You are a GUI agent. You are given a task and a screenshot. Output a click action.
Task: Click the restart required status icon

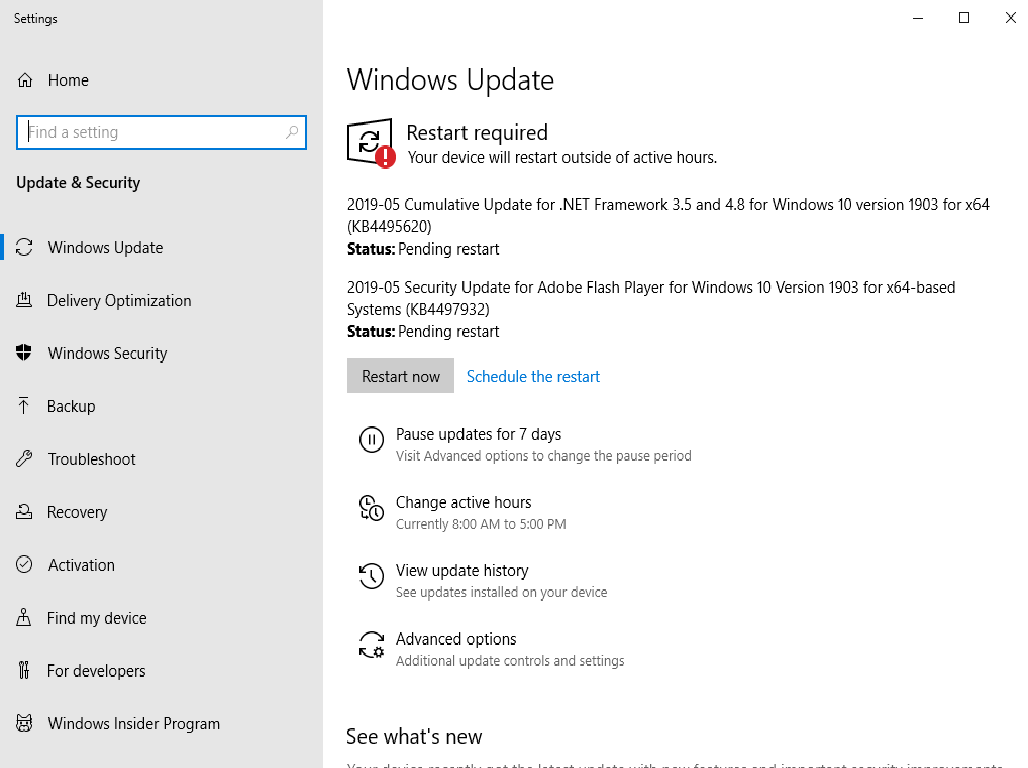tap(371, 144)
